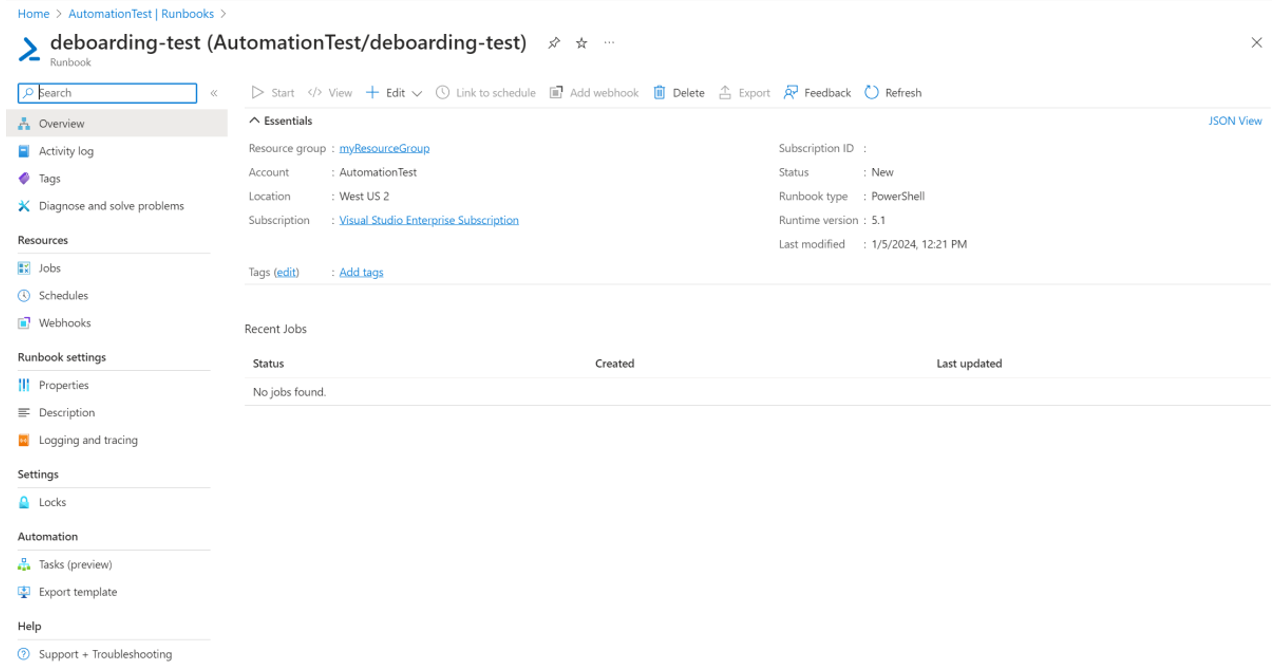Click the "1/5/2024, 12:21 PM" value
The width and height of the screenshot is (1281, 664).
click(x=919, y=244)
